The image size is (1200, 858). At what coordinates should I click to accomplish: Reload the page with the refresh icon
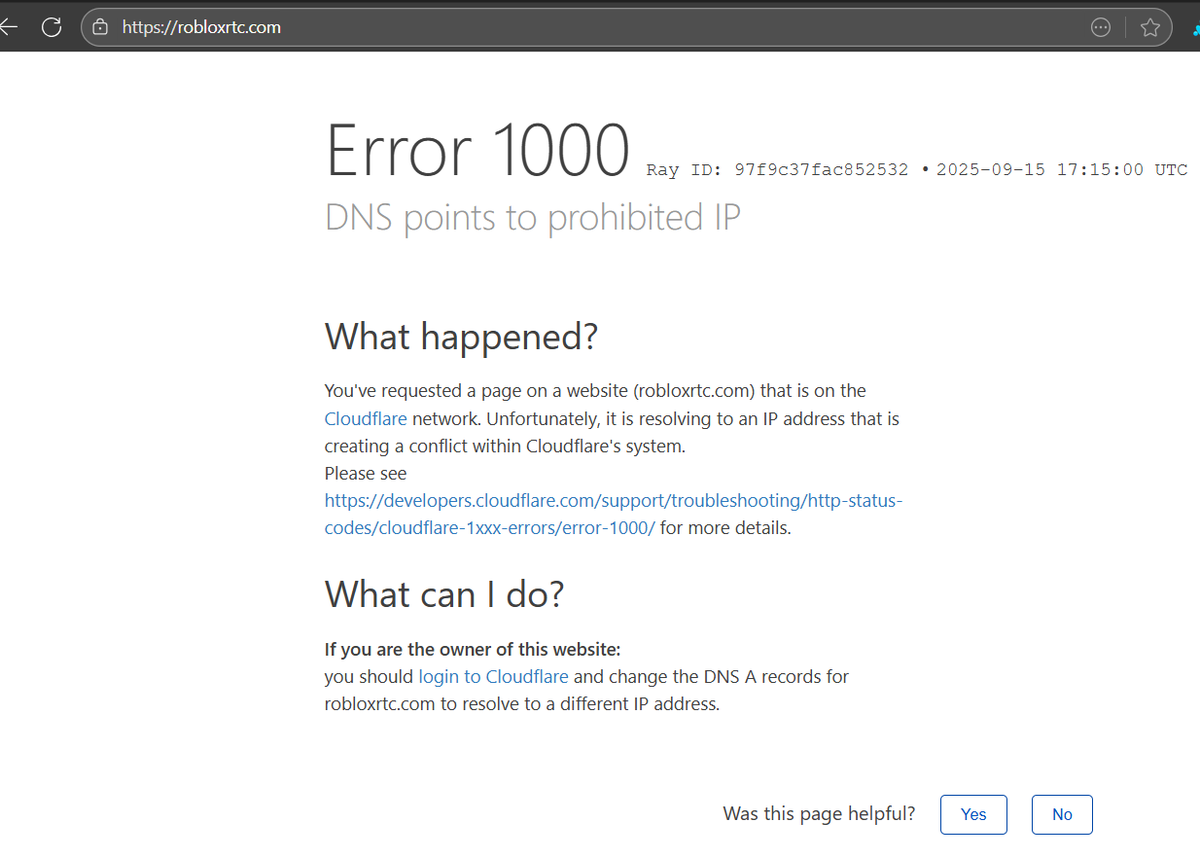click(52, 27)
